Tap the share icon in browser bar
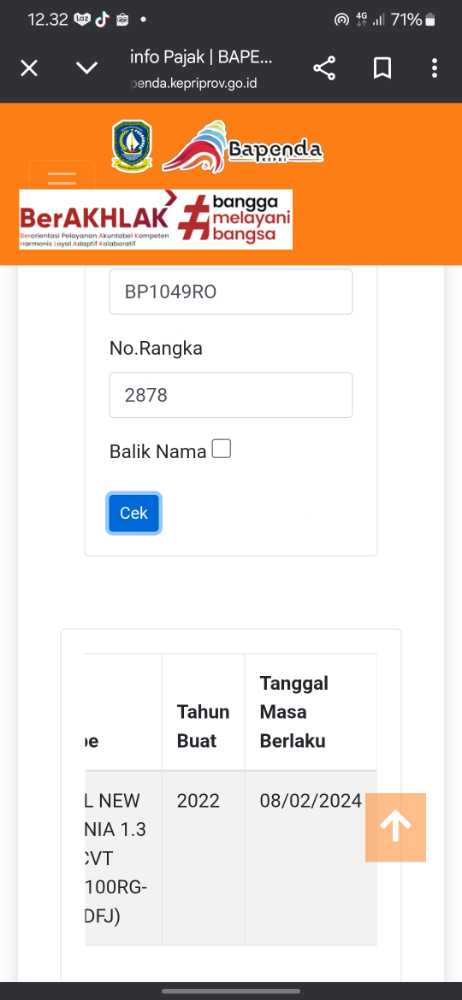Viewport: 462px width, 1000px height. coord(324,68)
